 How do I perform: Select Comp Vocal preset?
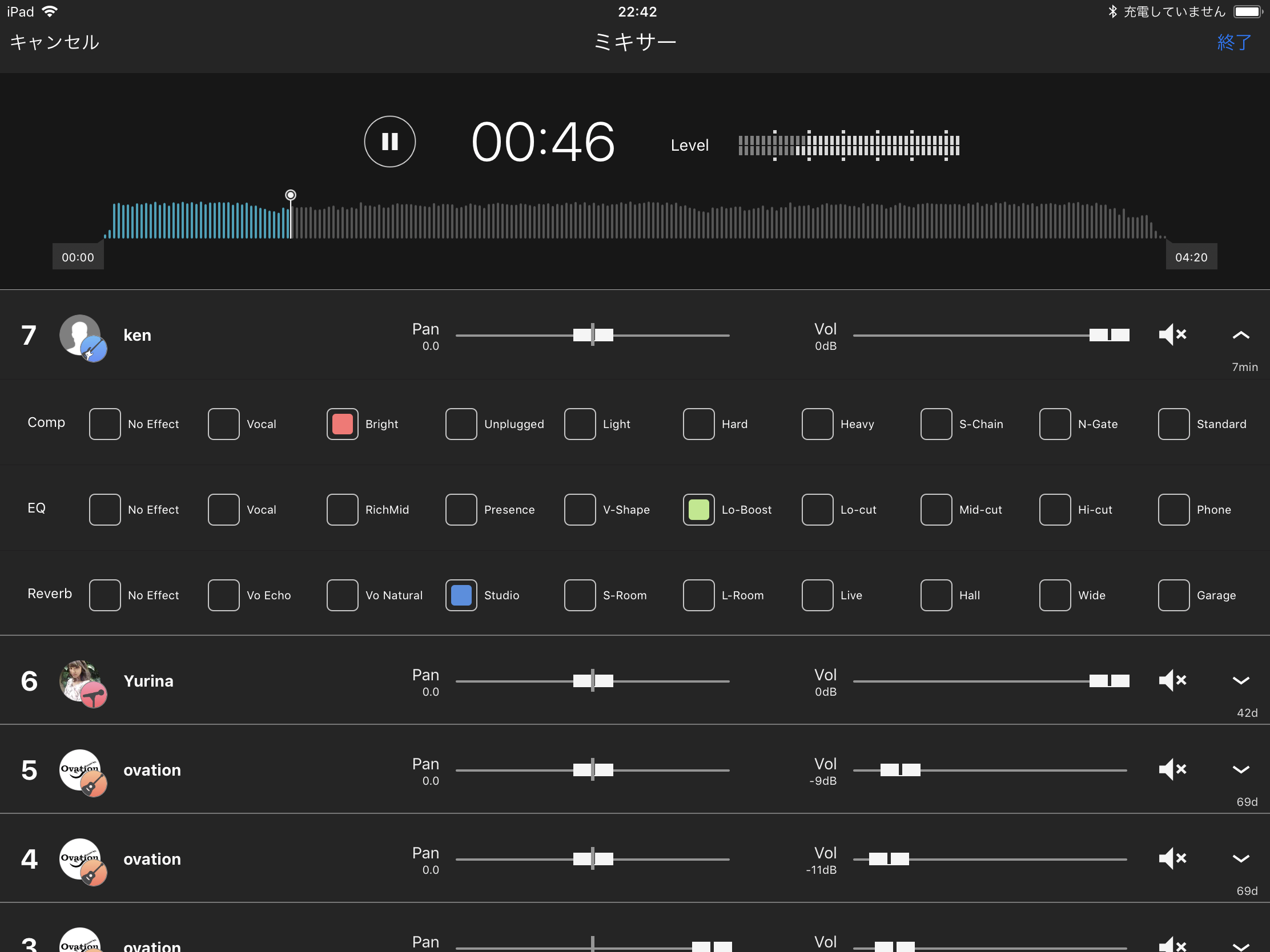click(224, 424)
